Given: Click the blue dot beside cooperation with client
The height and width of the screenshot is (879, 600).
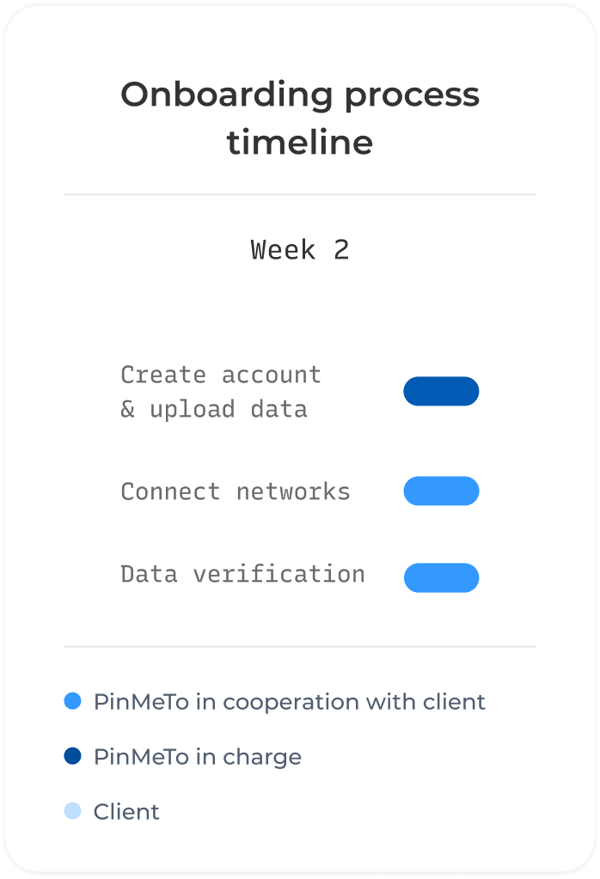Looking at the screenshot, I should (73, 701).
